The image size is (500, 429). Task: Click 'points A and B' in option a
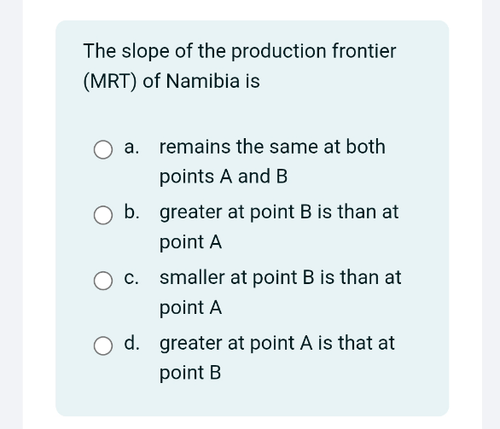pos(223,177)
